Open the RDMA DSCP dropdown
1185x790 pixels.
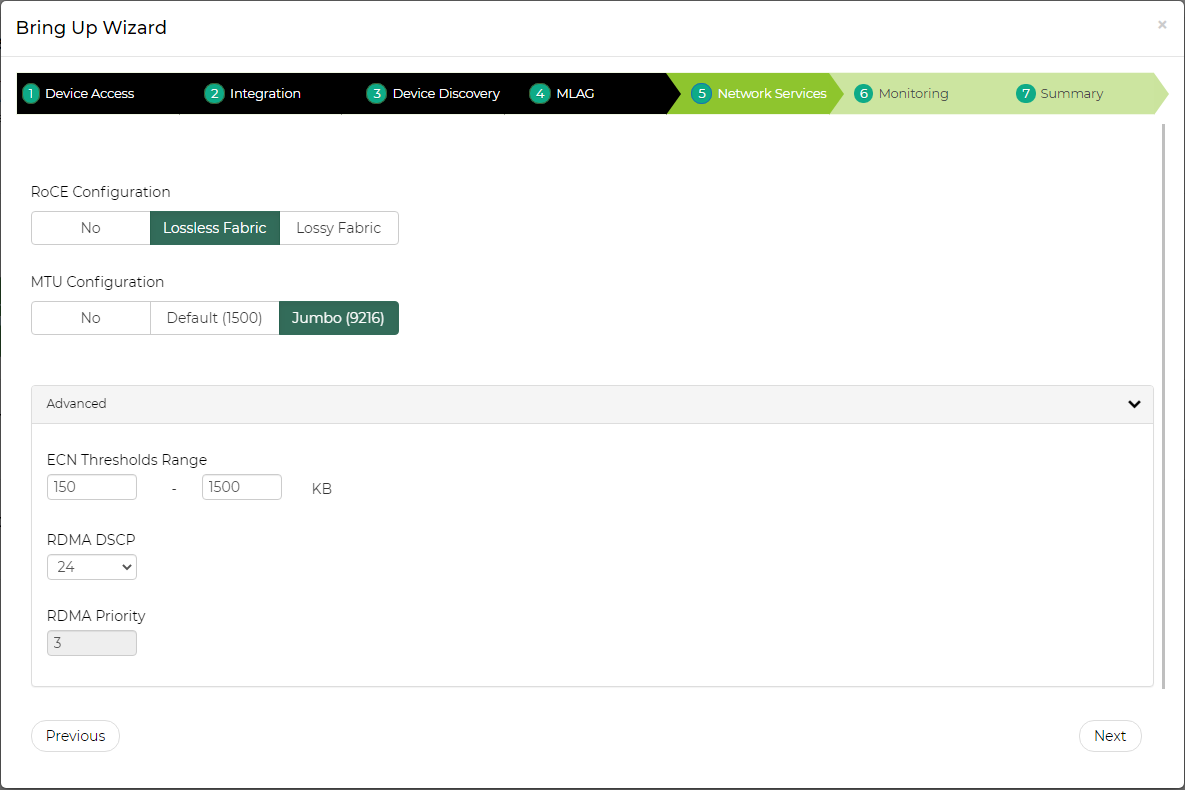(x=92, y=567)
